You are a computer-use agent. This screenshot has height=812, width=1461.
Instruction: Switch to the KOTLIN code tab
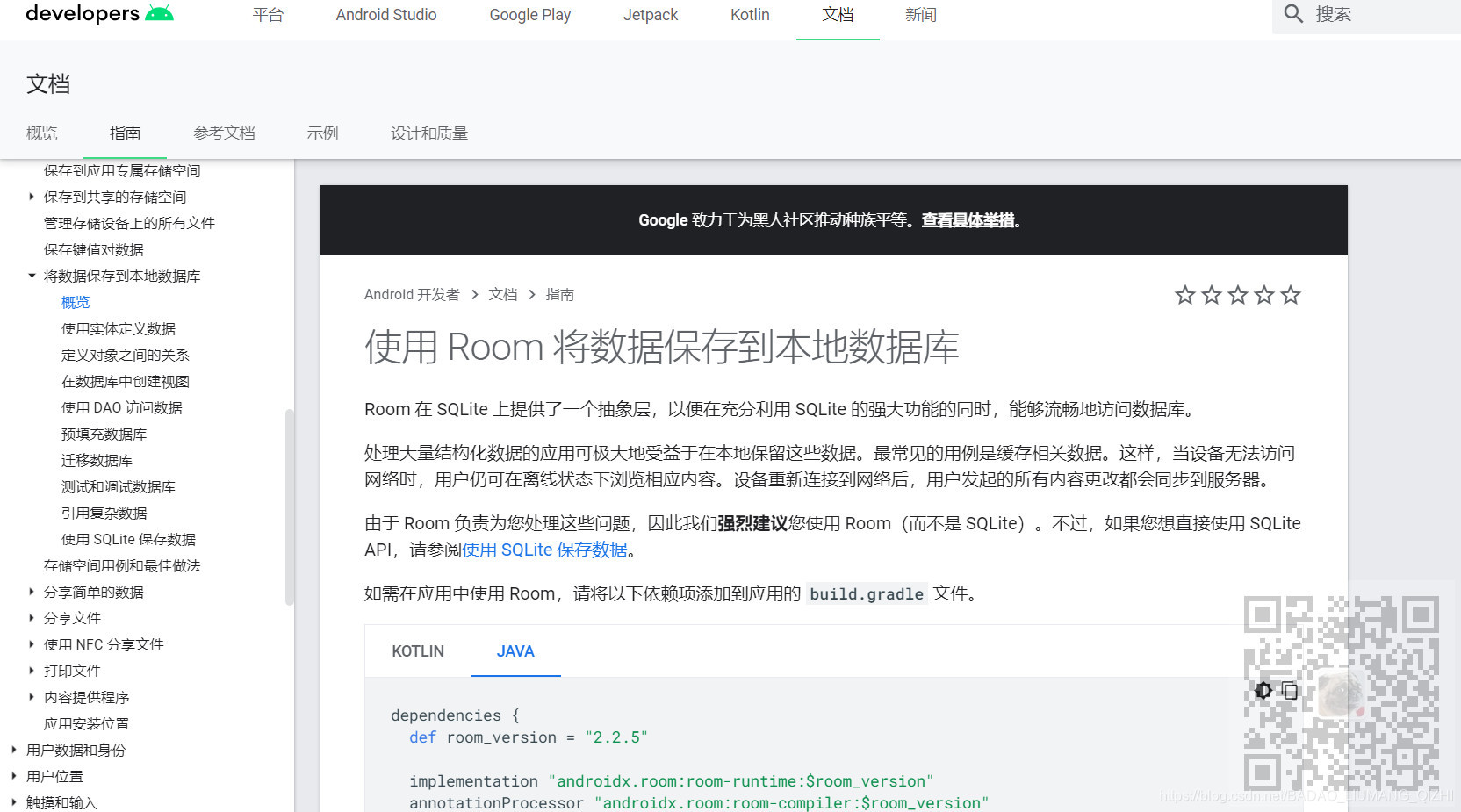click(x=418, y=651)
